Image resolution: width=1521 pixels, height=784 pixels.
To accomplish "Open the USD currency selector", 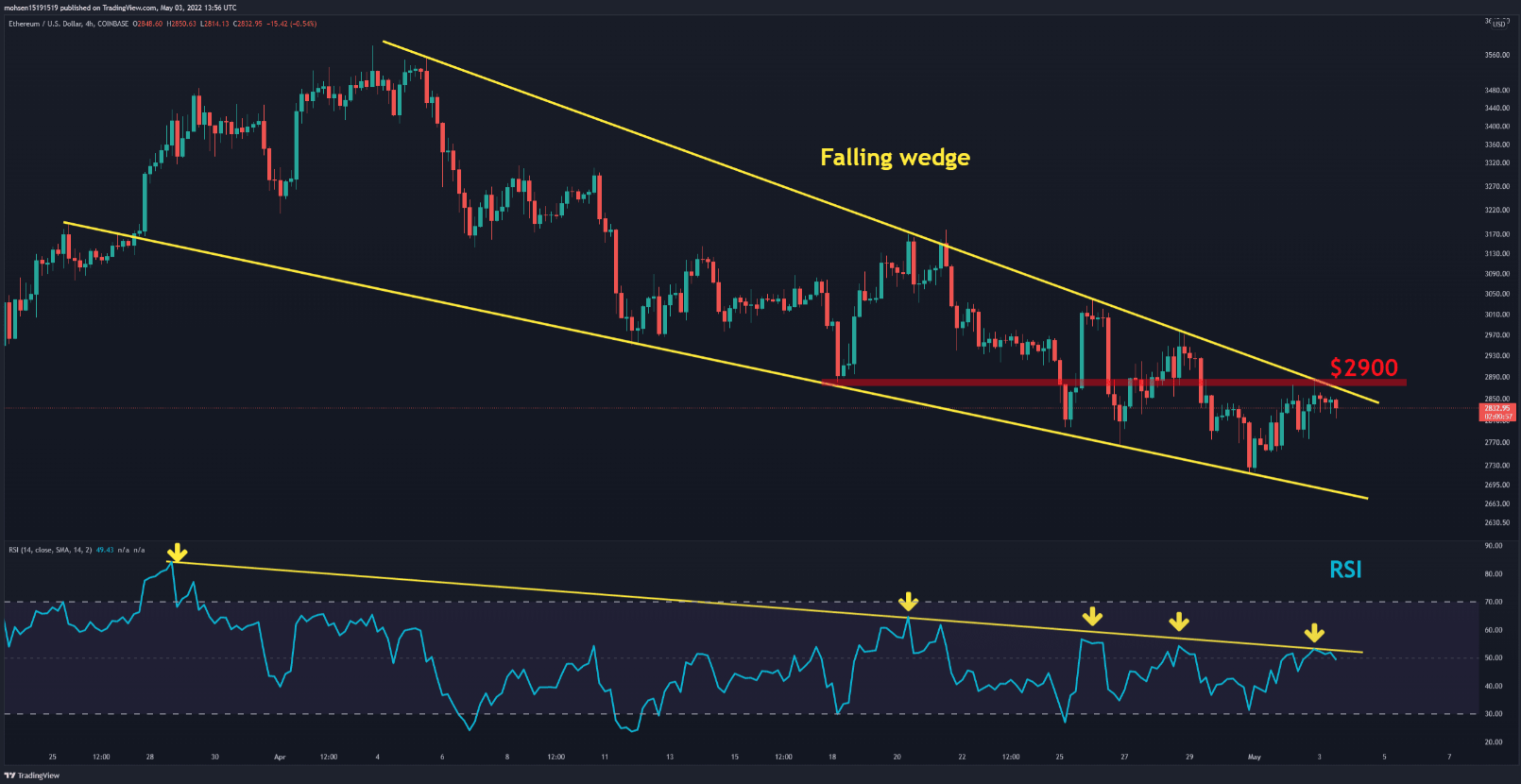I will [x=1497, y=24].
